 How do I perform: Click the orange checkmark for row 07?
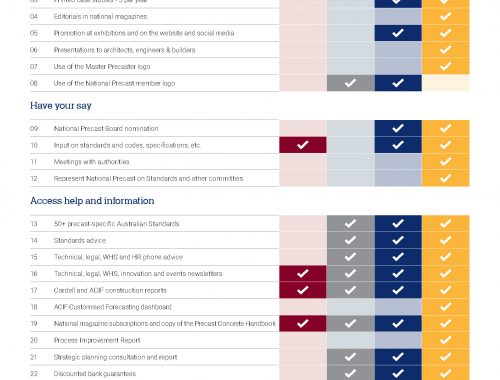tap(446, 66)
